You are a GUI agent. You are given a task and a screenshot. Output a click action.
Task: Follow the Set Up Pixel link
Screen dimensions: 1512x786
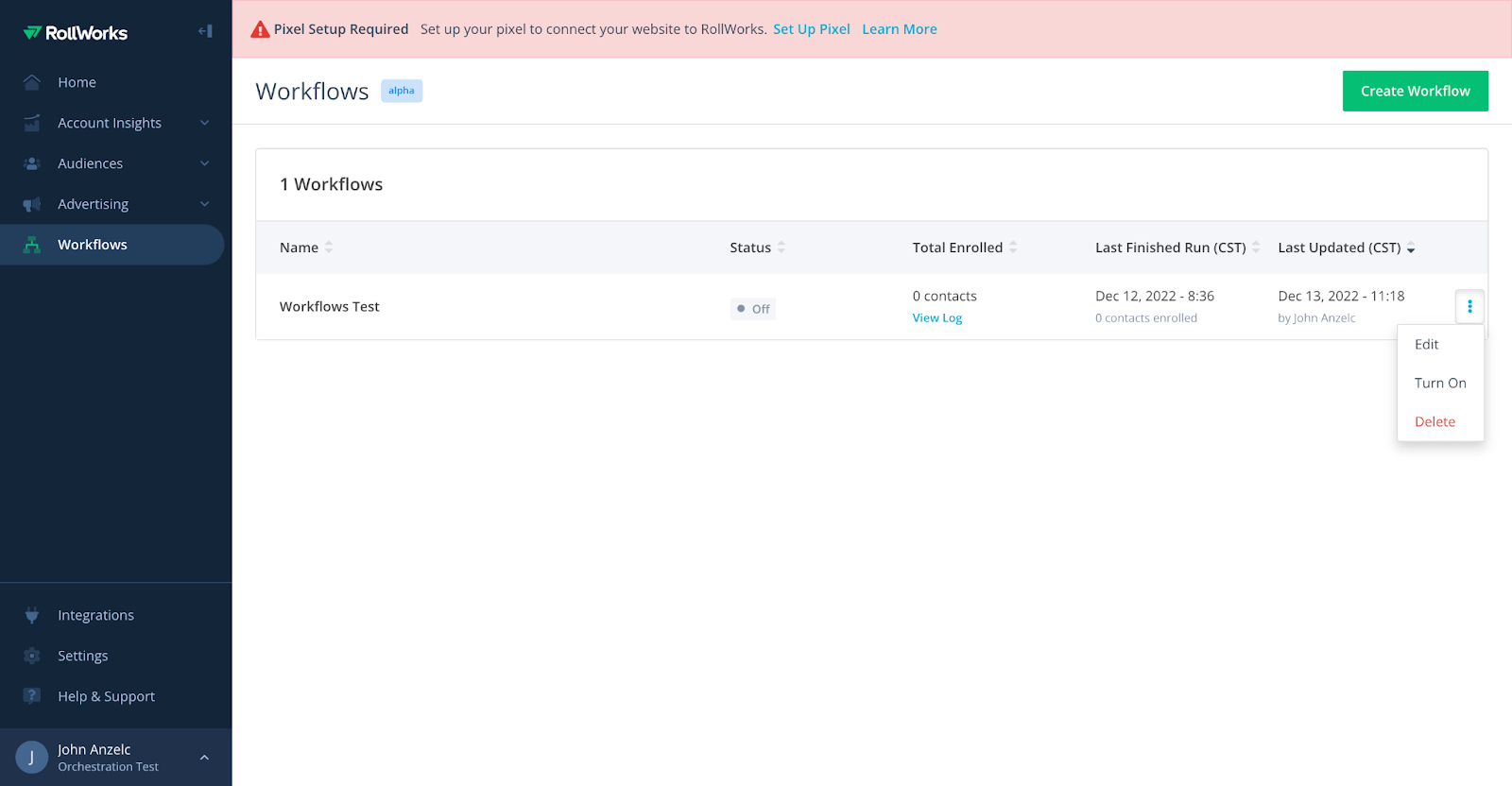point(812,29)
